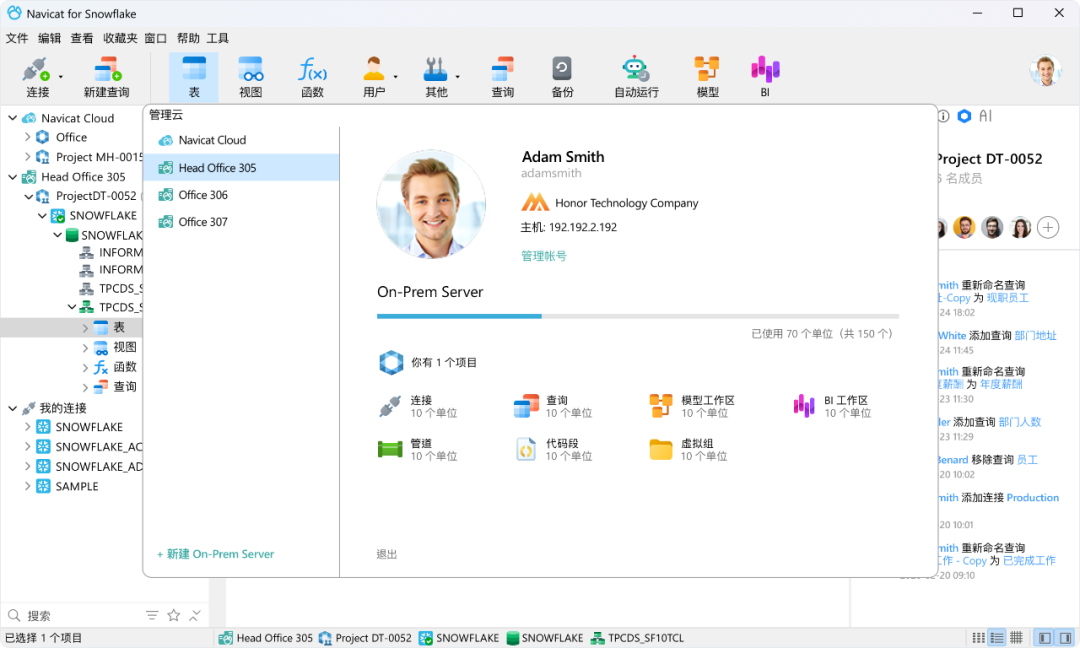Select Office 306 in the 管理云 list
Viewport: 1080px width, 648px height.
point(241,195)
